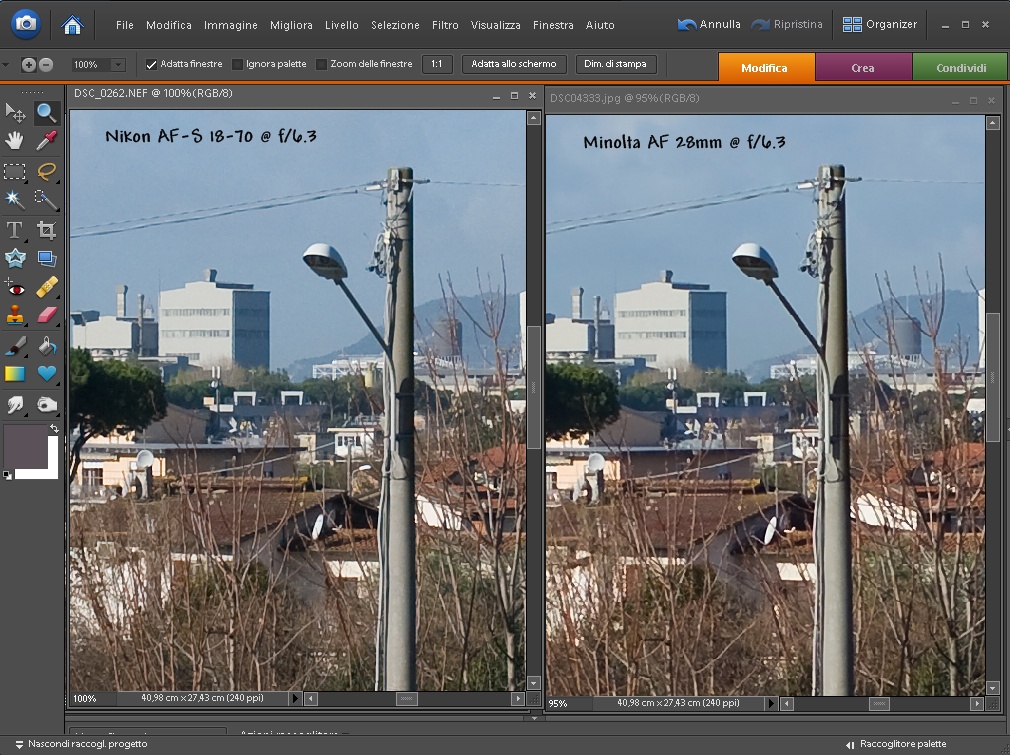The width and height of the screenshot is (1010, 755).
Task: Select the Clone Stamp tool
Action: (15, 315)
